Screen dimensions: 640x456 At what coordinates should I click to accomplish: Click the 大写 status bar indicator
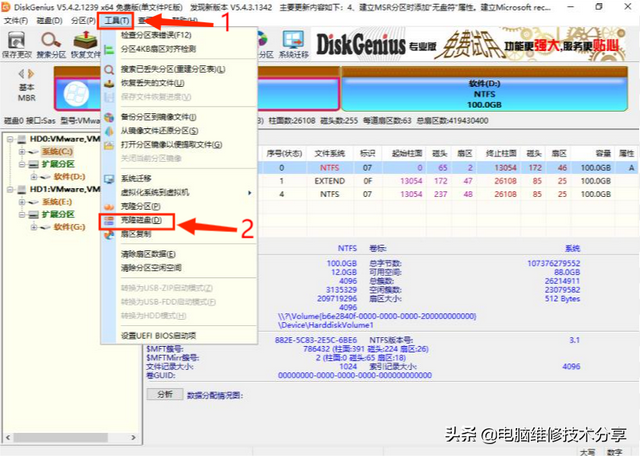tap(588, 452)
